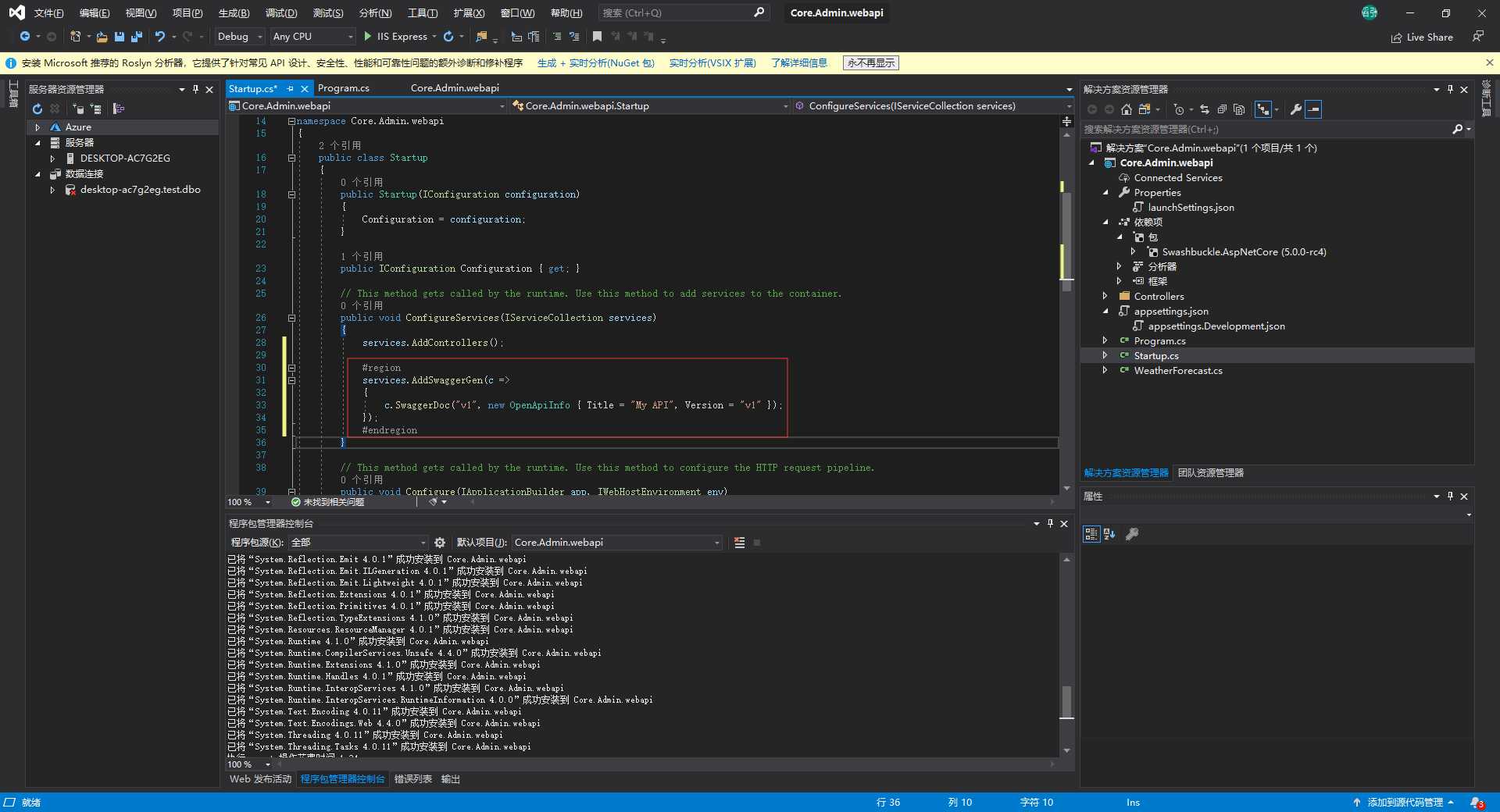The width and height of the screenshot is (1500, 812).
Task: Toggle pin on Startup.cs tab
Action: tap(291, 89)
